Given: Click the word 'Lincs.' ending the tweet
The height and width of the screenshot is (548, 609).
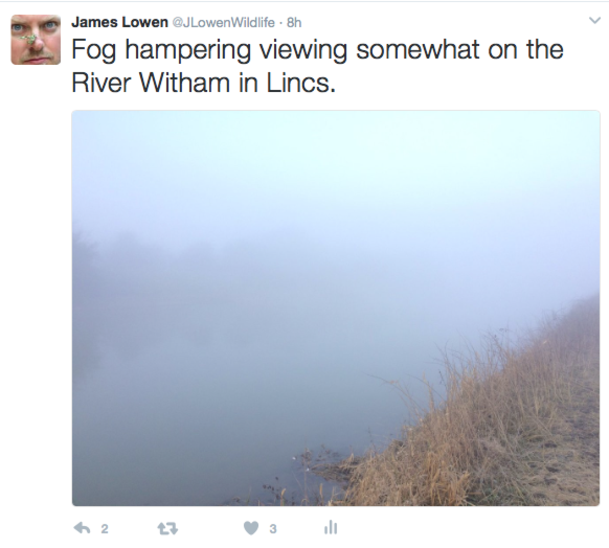Looking at the screenshot, I should pyautogui.click(x=300, y=83).
